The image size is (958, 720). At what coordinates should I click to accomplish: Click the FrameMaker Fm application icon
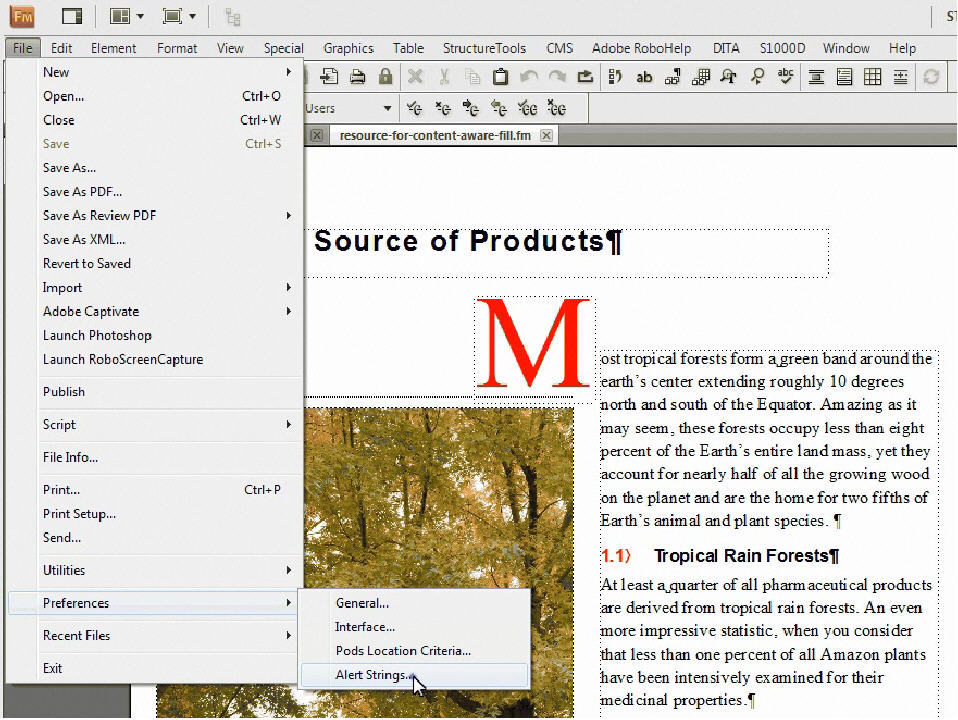(x=22, y=16)
